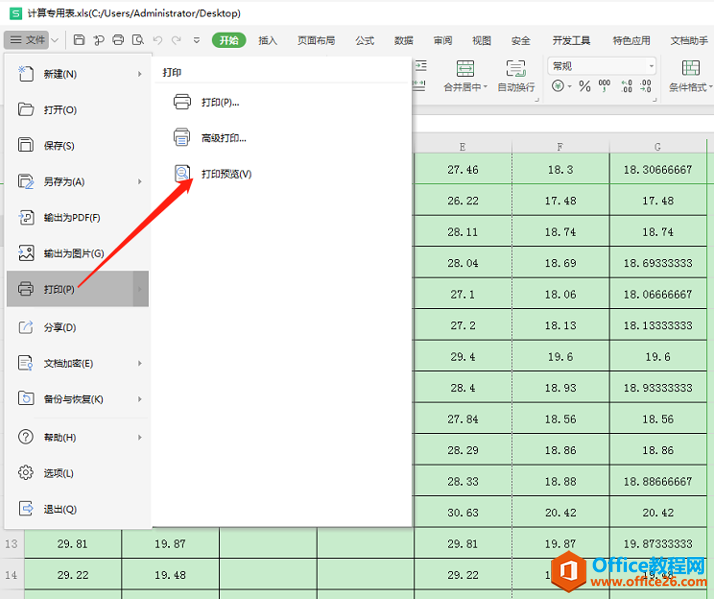Click the 文件 menu button
The height and width of the screenshot is (599, 714).
27,40
